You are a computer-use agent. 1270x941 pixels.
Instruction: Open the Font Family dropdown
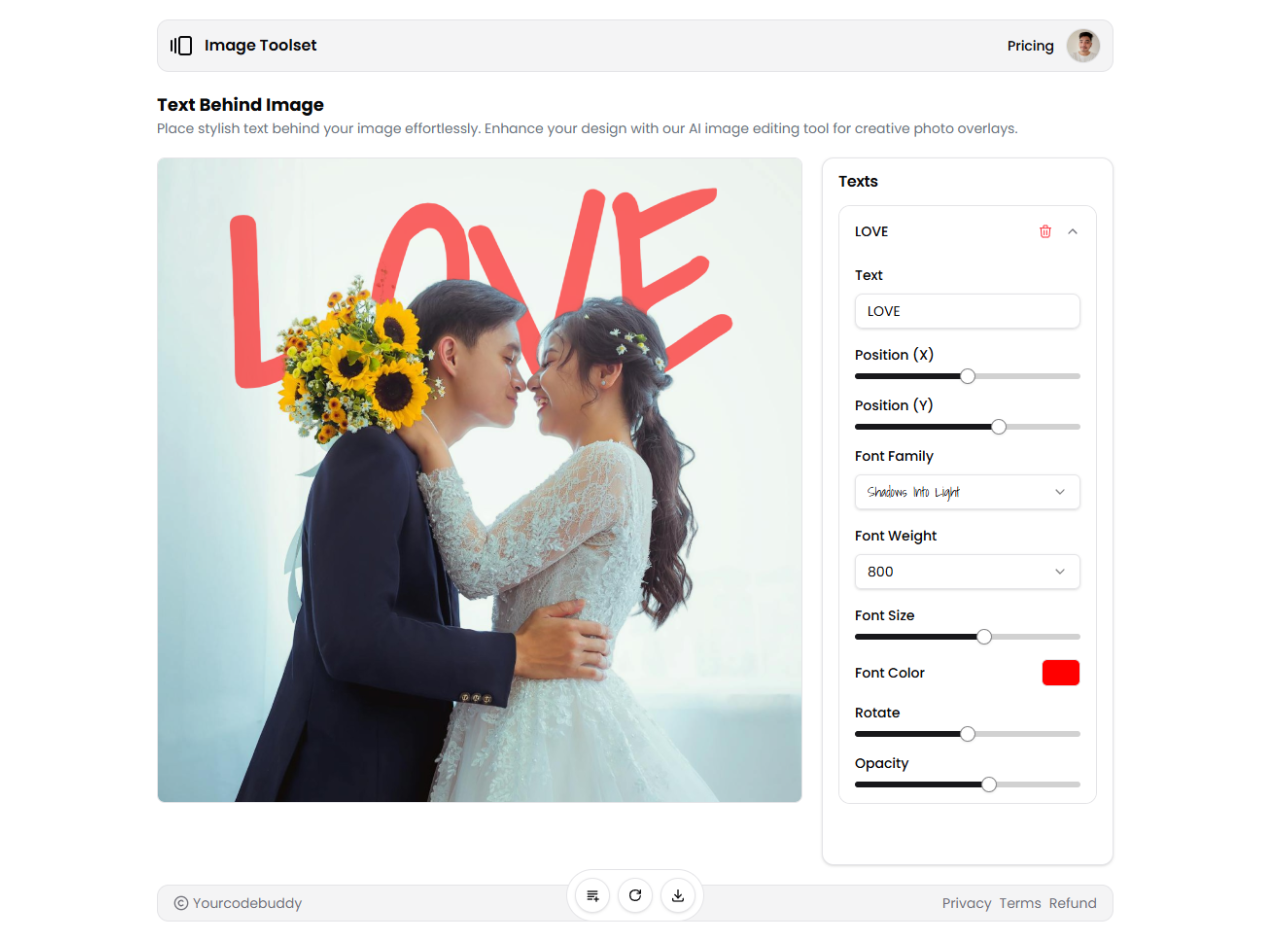coord(967,492)
